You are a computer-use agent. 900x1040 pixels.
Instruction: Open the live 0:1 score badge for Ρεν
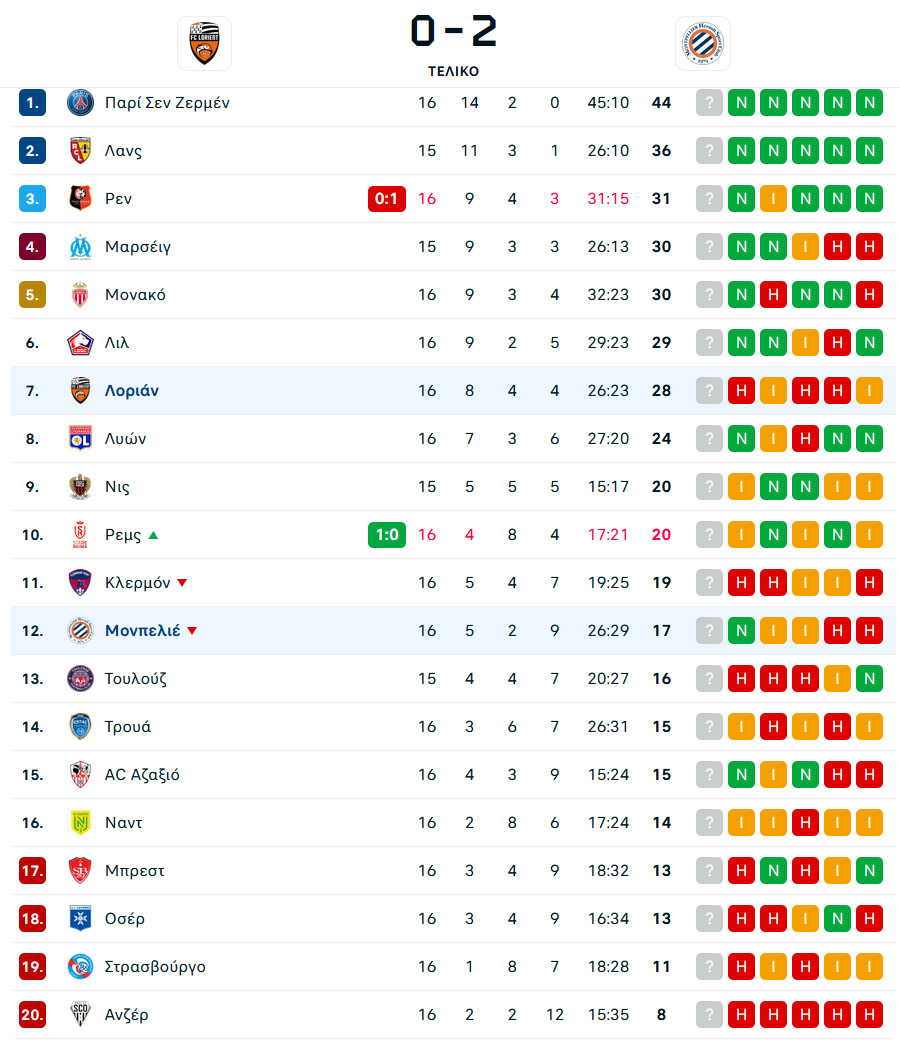tap(387, 198)
